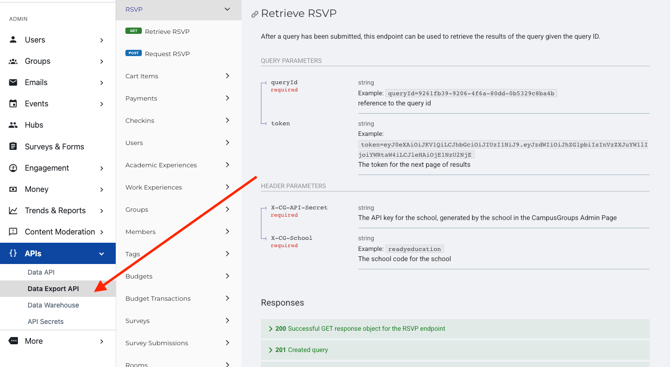Expand the Survey Submissions chevron
Viewport: 670px width, 367px height.
(x=227, y=342)
